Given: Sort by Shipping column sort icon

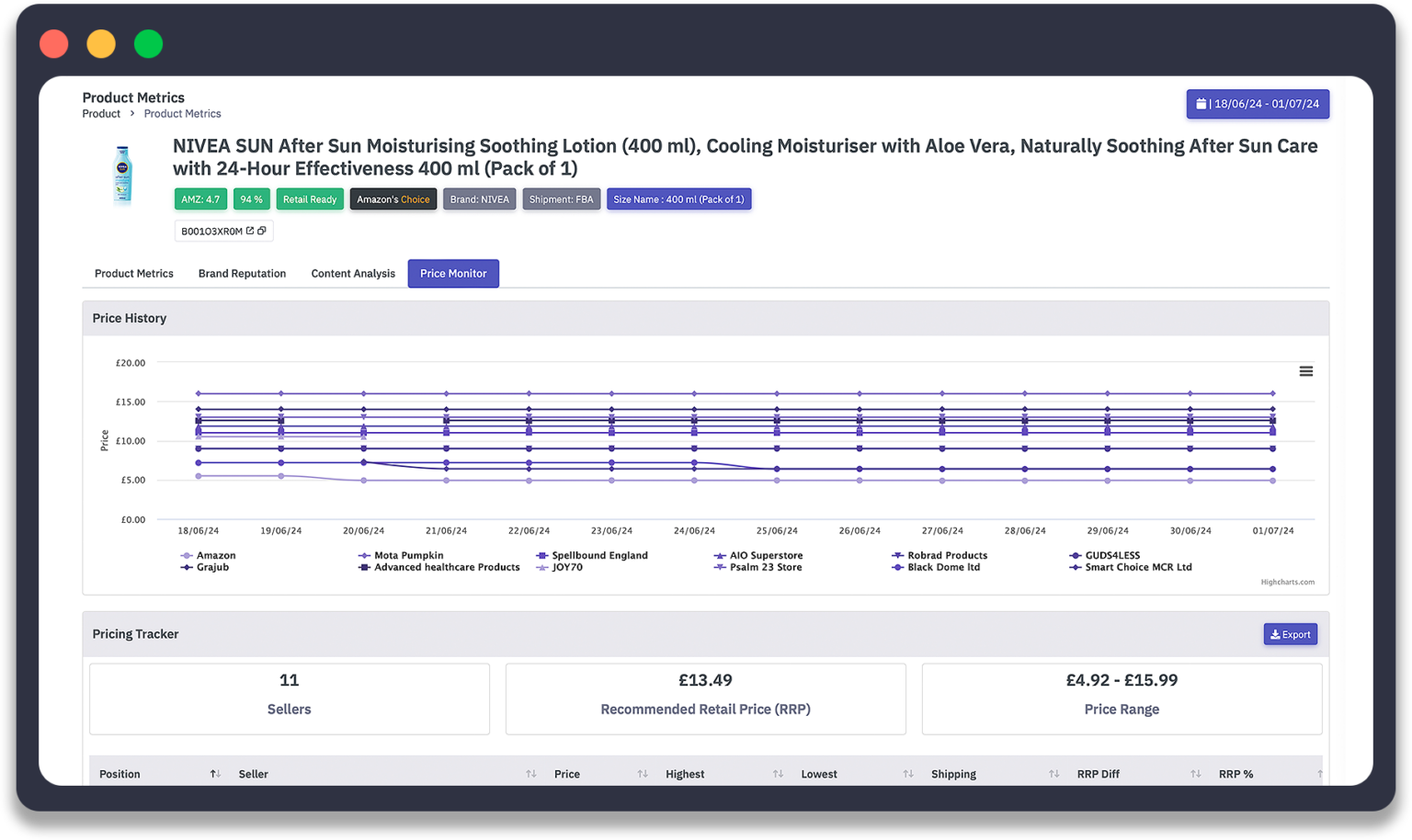Looking at the screenshot, I should point(1053,774).
